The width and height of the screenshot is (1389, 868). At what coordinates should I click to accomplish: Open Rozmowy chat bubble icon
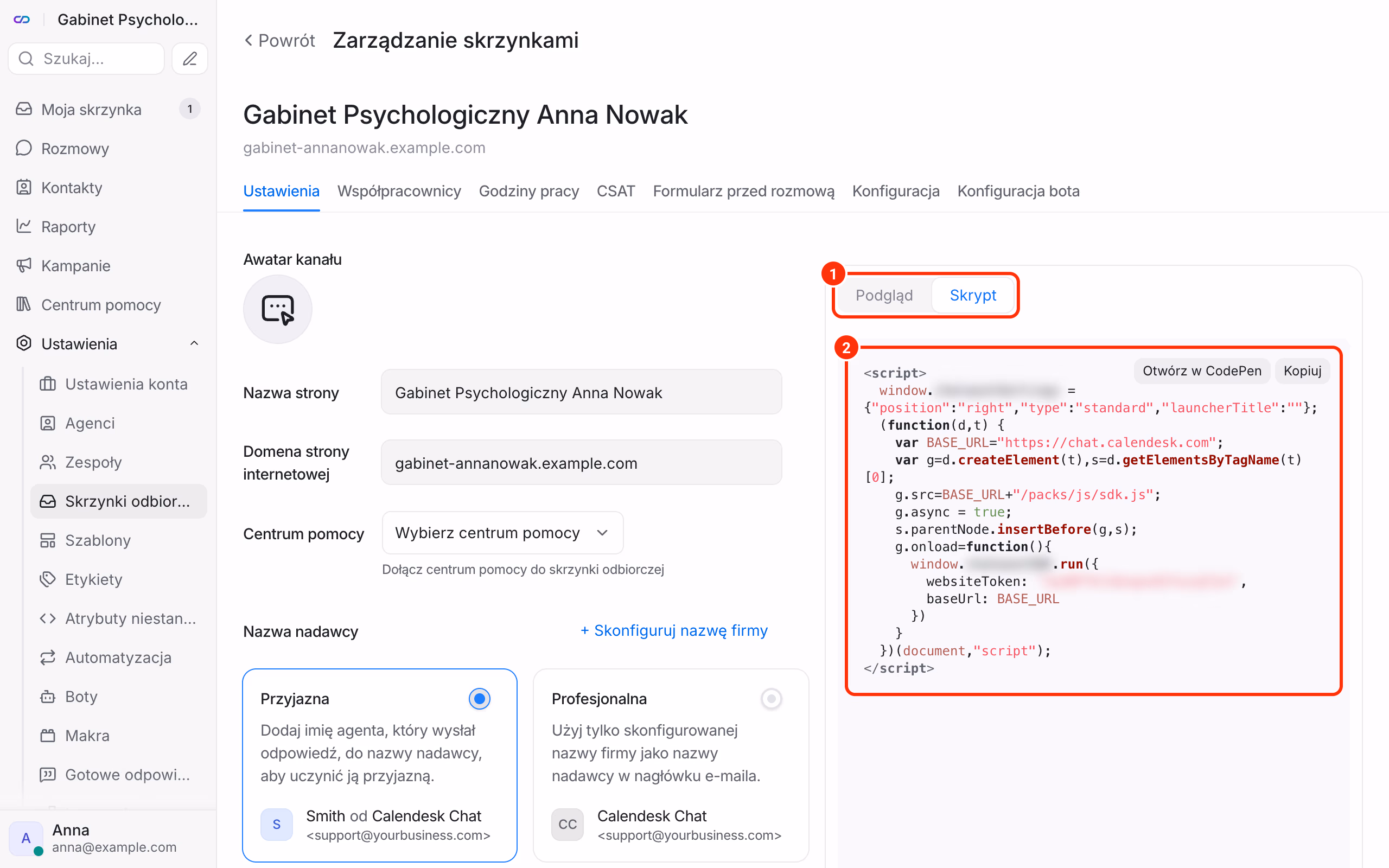[x=23, y=148]
